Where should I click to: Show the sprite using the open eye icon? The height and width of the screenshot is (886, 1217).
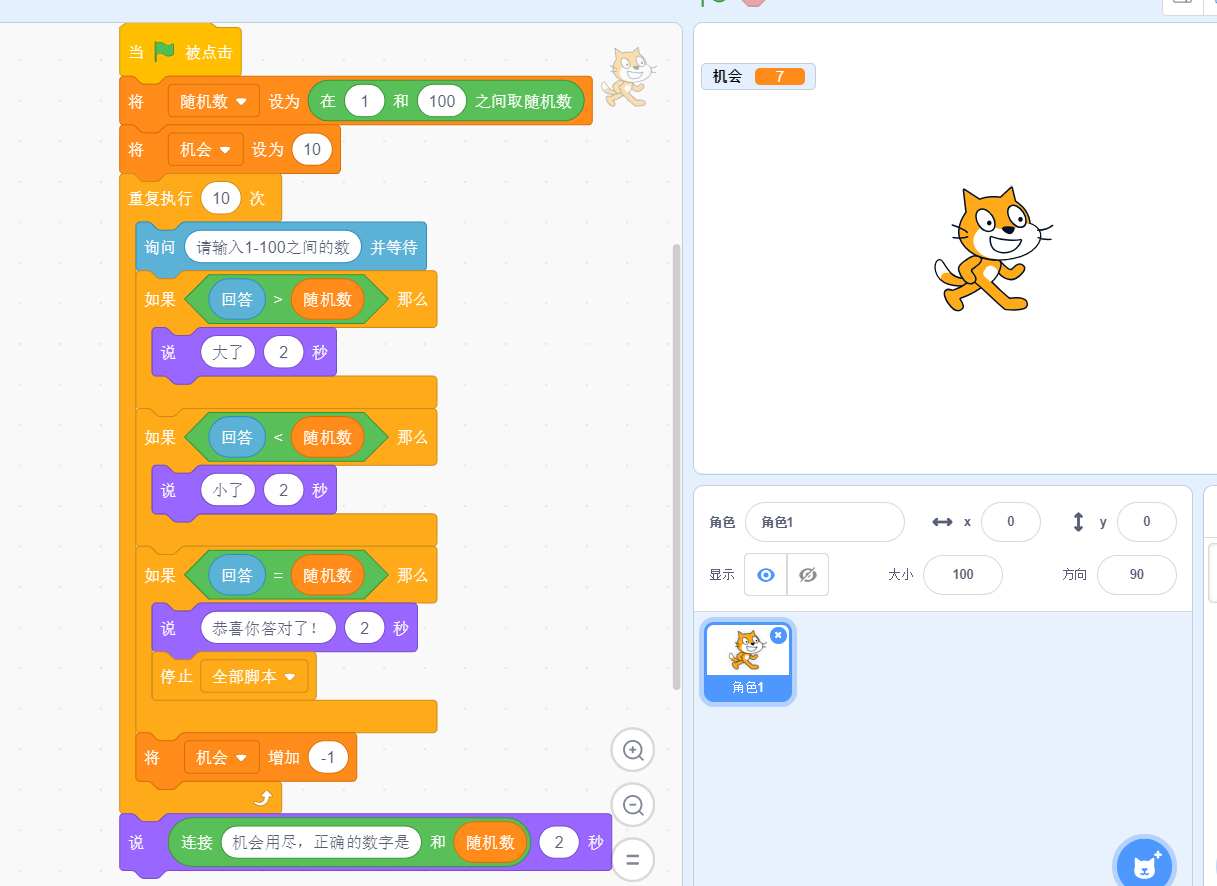[766, 575]
